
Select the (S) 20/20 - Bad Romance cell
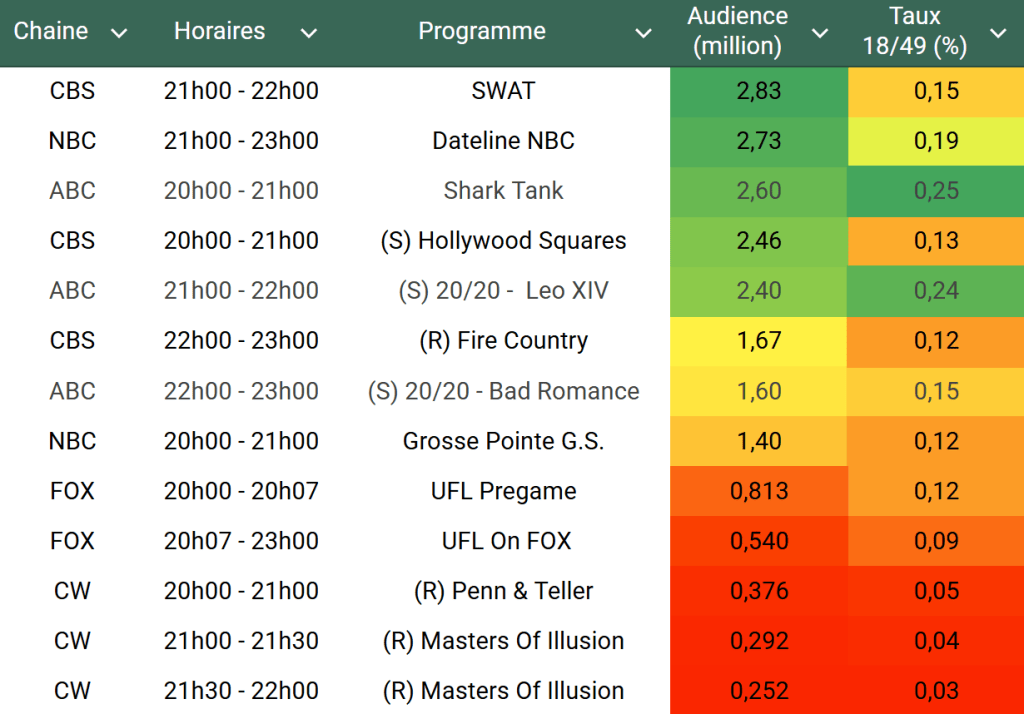point(503,391)
